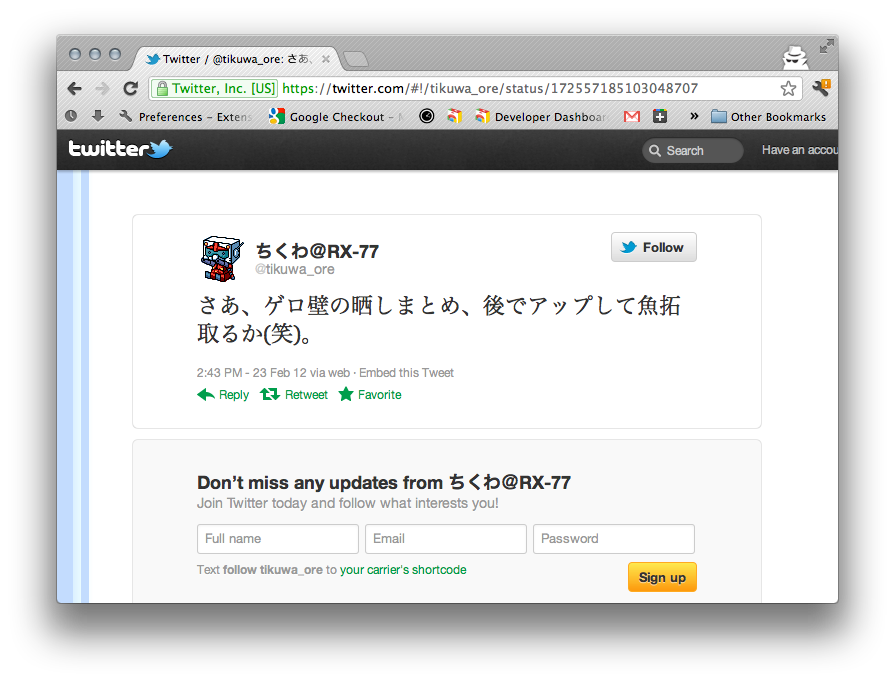Open Developer Dashboard bookmark

541,116
